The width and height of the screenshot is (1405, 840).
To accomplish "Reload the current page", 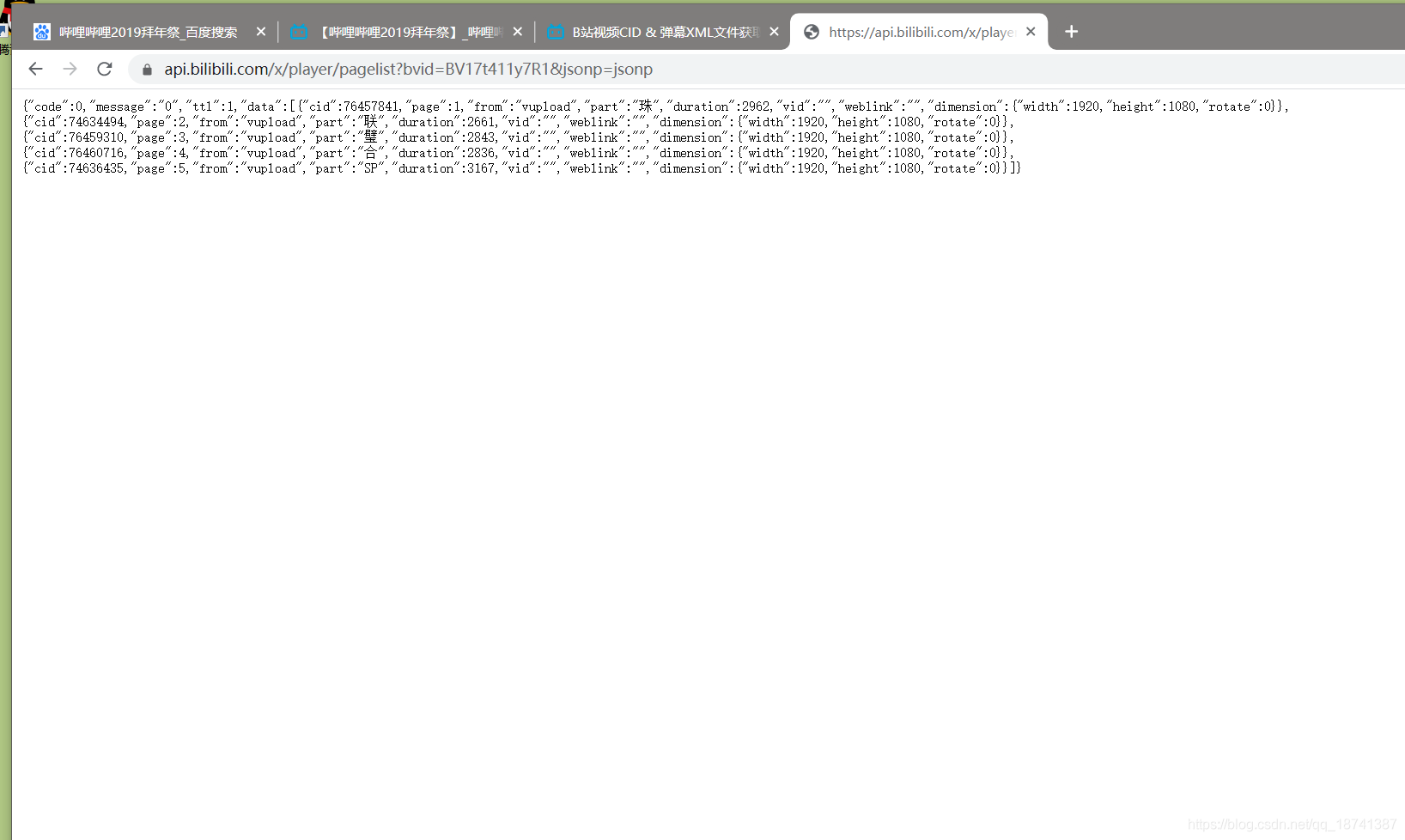I will pos(105,69).
